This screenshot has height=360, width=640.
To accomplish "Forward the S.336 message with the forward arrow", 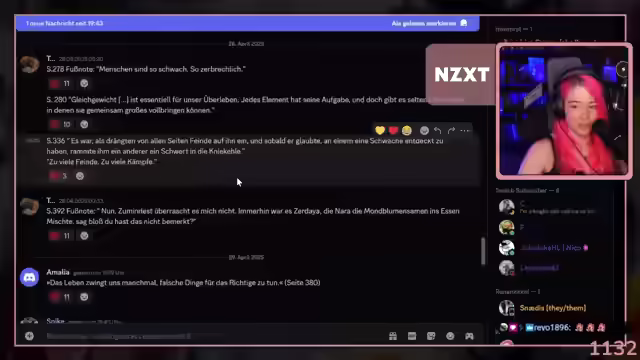I will 451,131.
